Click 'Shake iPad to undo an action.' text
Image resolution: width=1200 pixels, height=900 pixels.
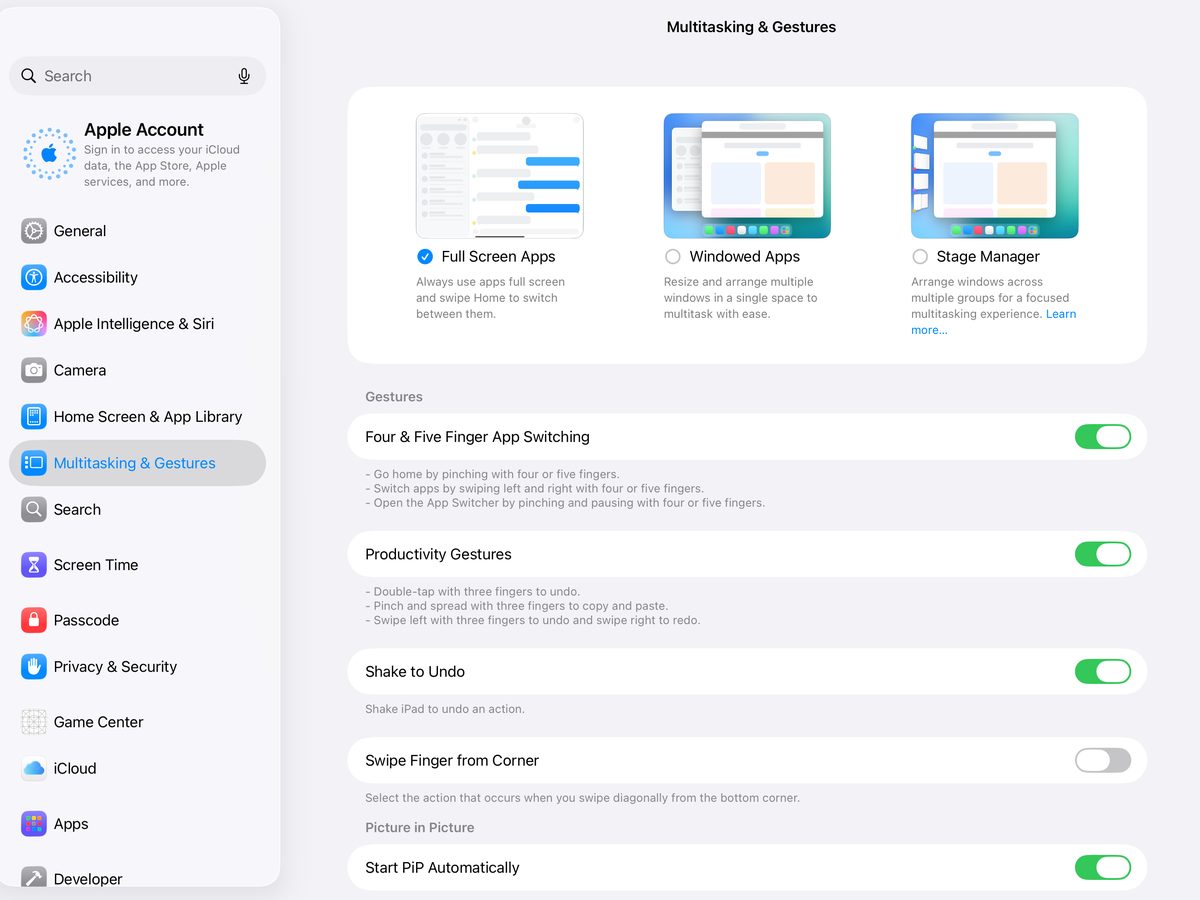coord(445,709)
